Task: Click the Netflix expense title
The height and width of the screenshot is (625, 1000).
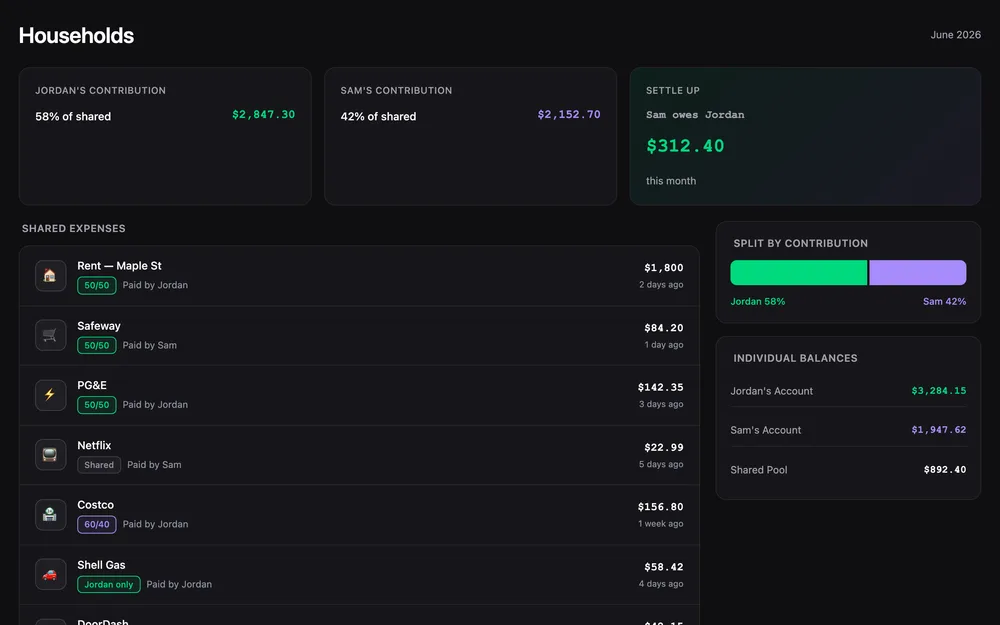Action: tap(94, 445)
